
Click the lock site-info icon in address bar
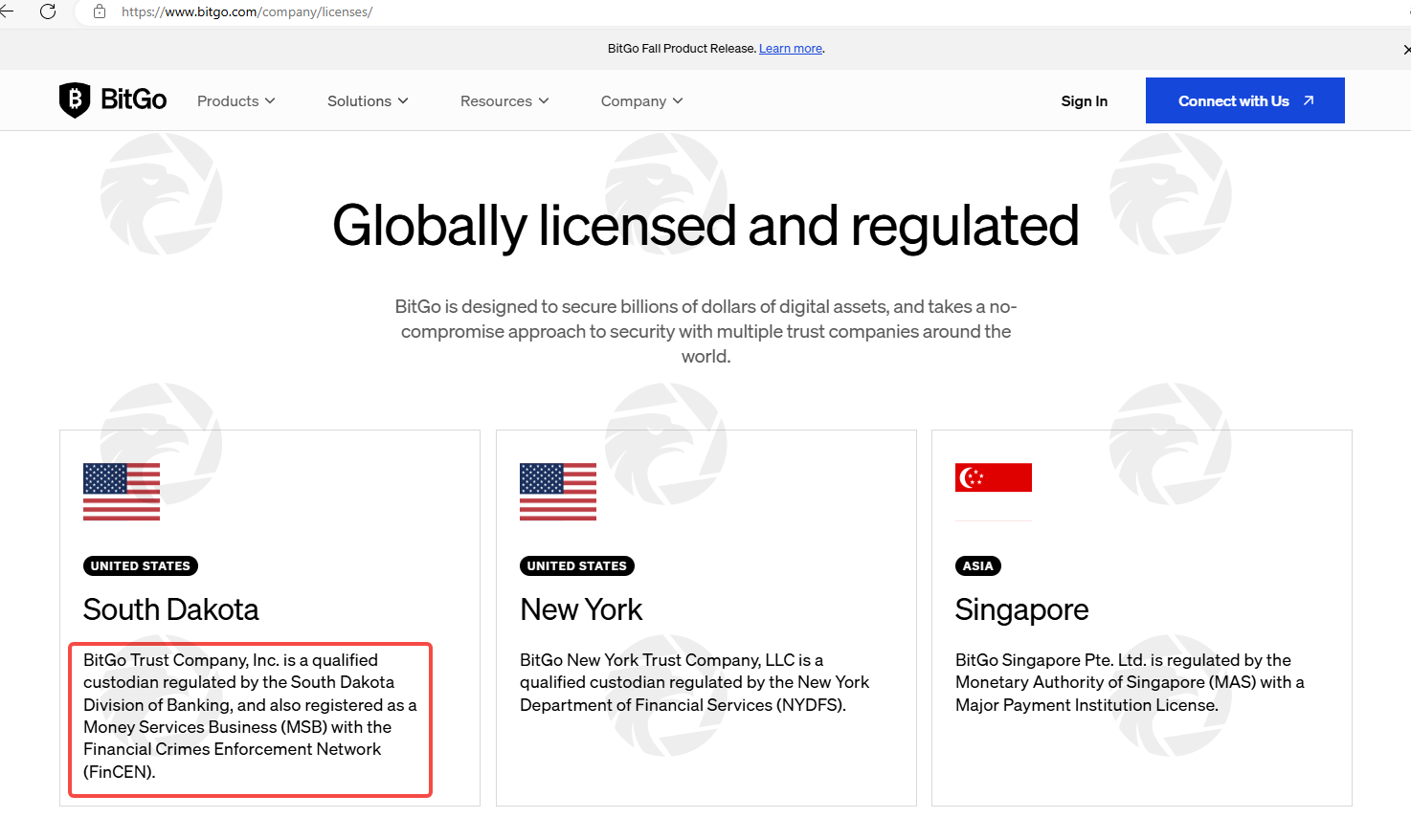click(x=100, y=11)
